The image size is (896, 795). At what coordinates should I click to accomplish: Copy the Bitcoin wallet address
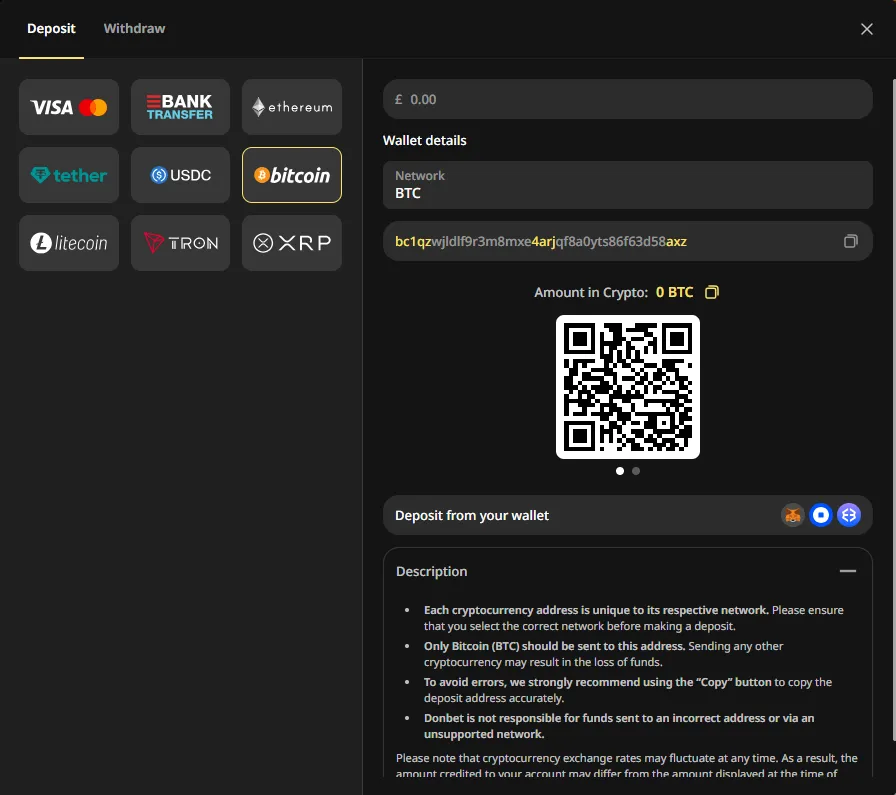[x=850, y=241]
